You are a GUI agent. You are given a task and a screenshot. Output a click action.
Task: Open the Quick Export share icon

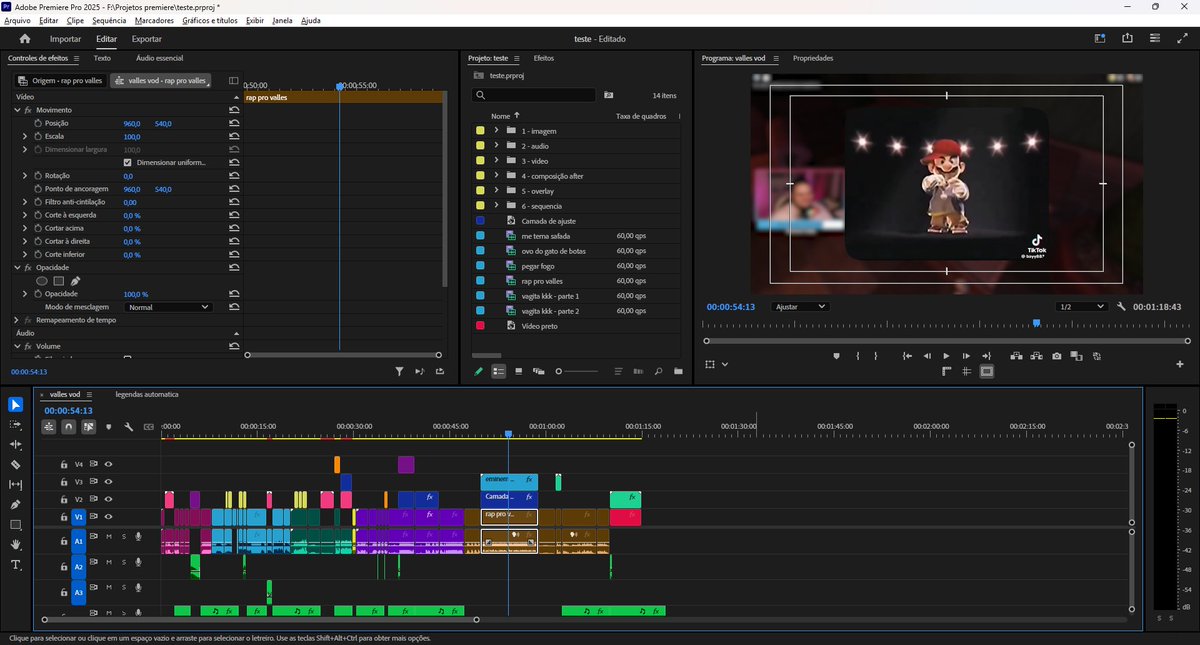[1128, 39]
